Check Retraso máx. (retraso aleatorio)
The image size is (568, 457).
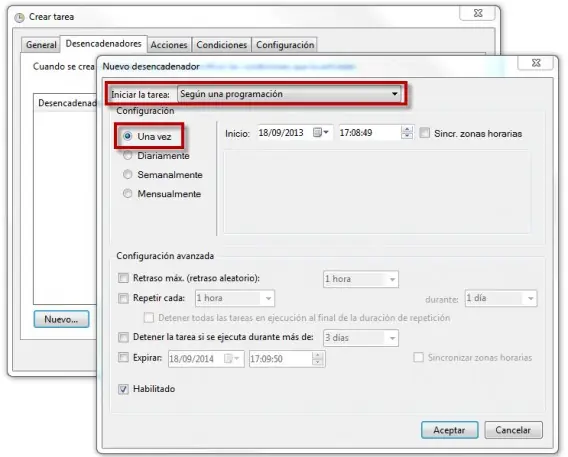(124, 278)
